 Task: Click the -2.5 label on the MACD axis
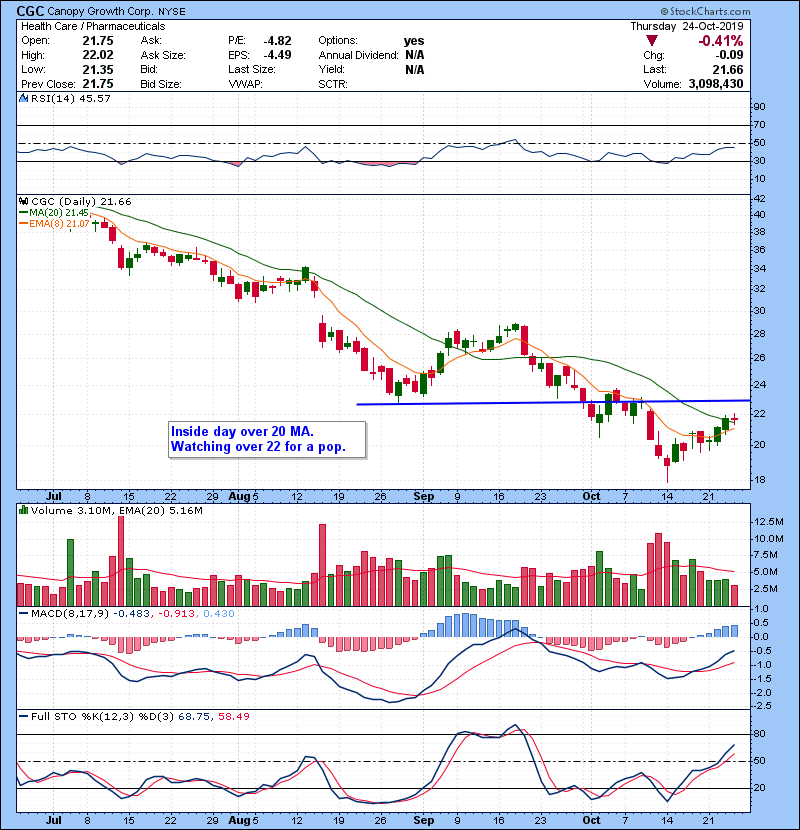pos(762,706)
